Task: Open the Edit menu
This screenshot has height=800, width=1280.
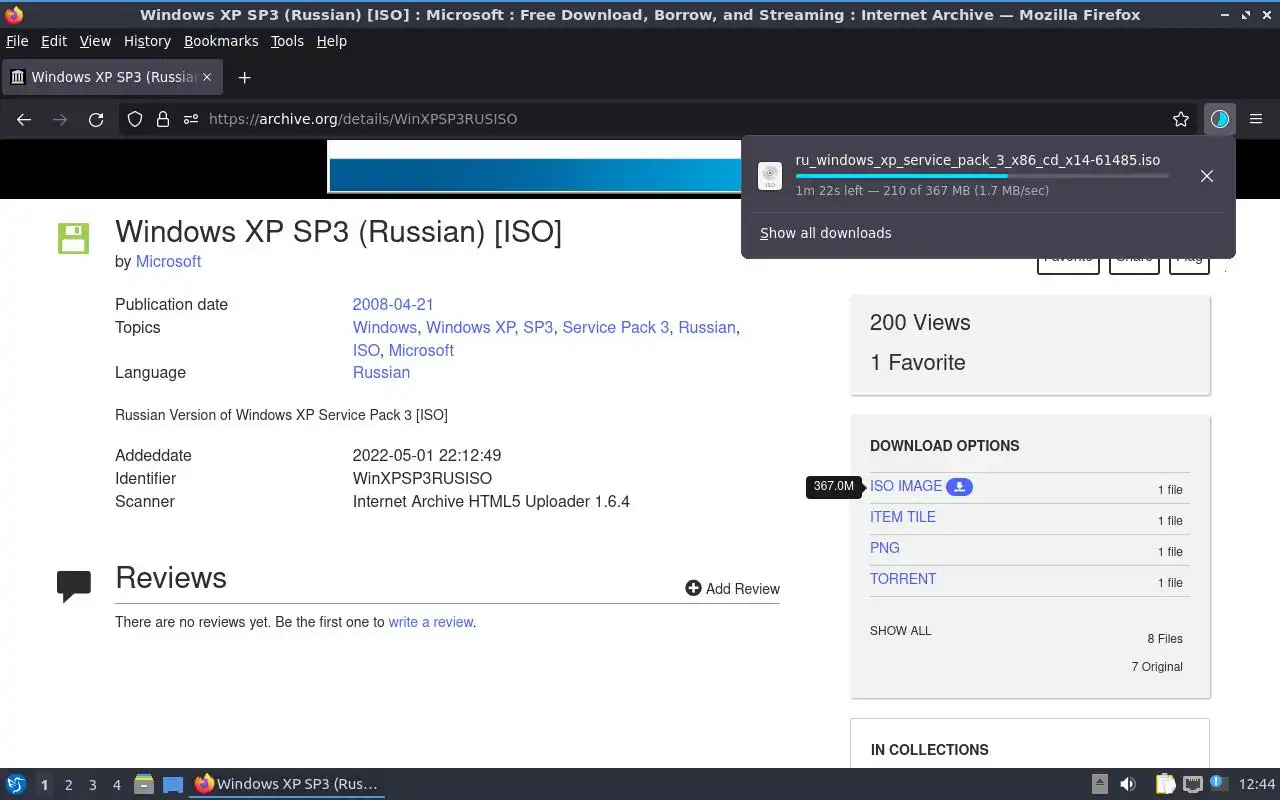Action: tap(54, 41)
